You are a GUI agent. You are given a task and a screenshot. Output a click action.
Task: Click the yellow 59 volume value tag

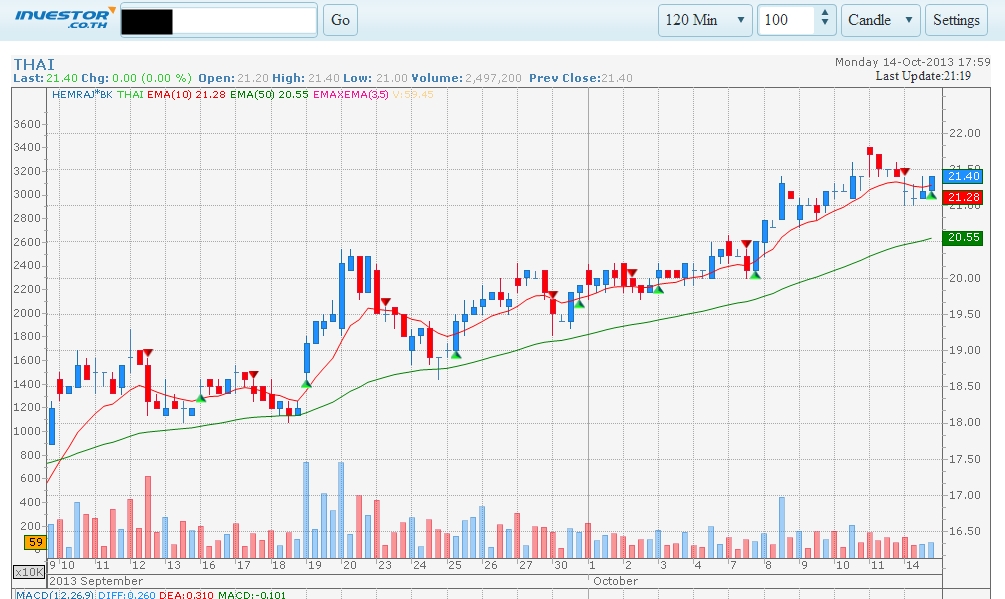coord(36,543)
